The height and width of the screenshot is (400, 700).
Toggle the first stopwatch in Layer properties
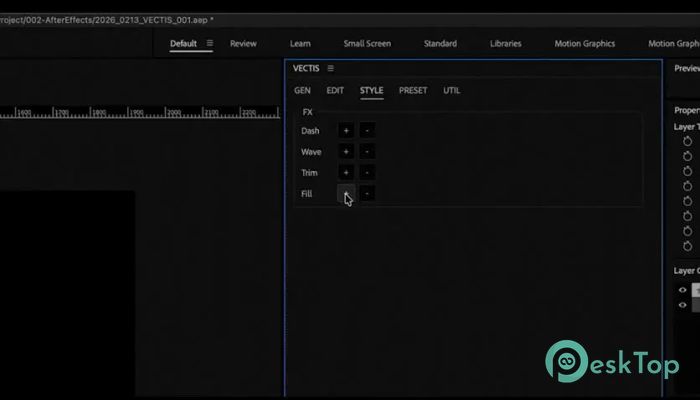tap(688, 141)
